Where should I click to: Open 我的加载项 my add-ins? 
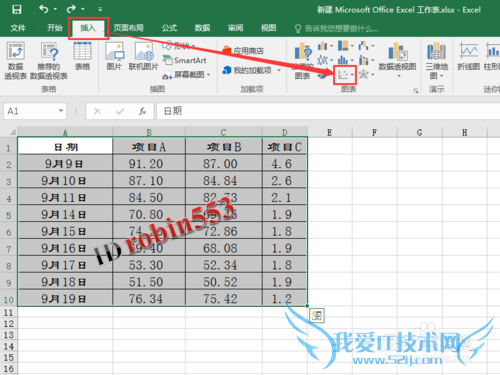(252, 70)
